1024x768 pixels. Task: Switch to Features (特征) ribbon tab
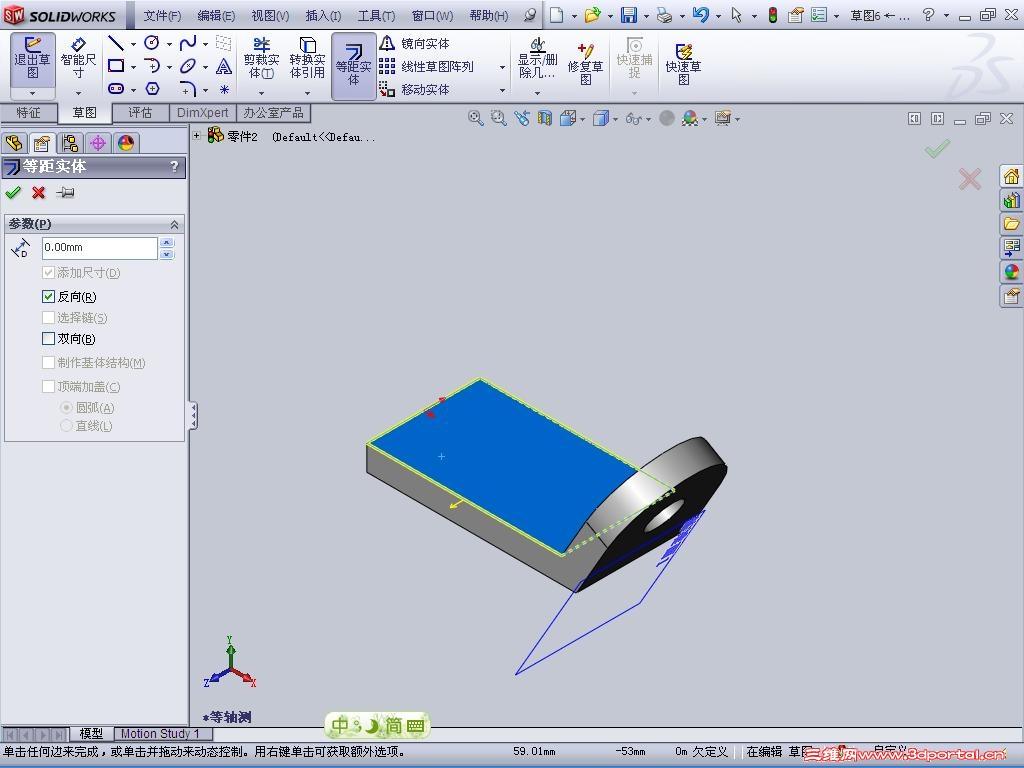(28, 113)
